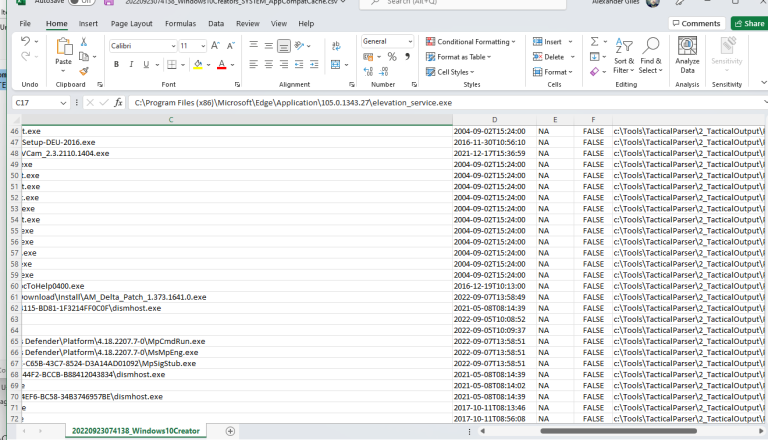
Task: Click the Borders icon
Action: point(171,64)
